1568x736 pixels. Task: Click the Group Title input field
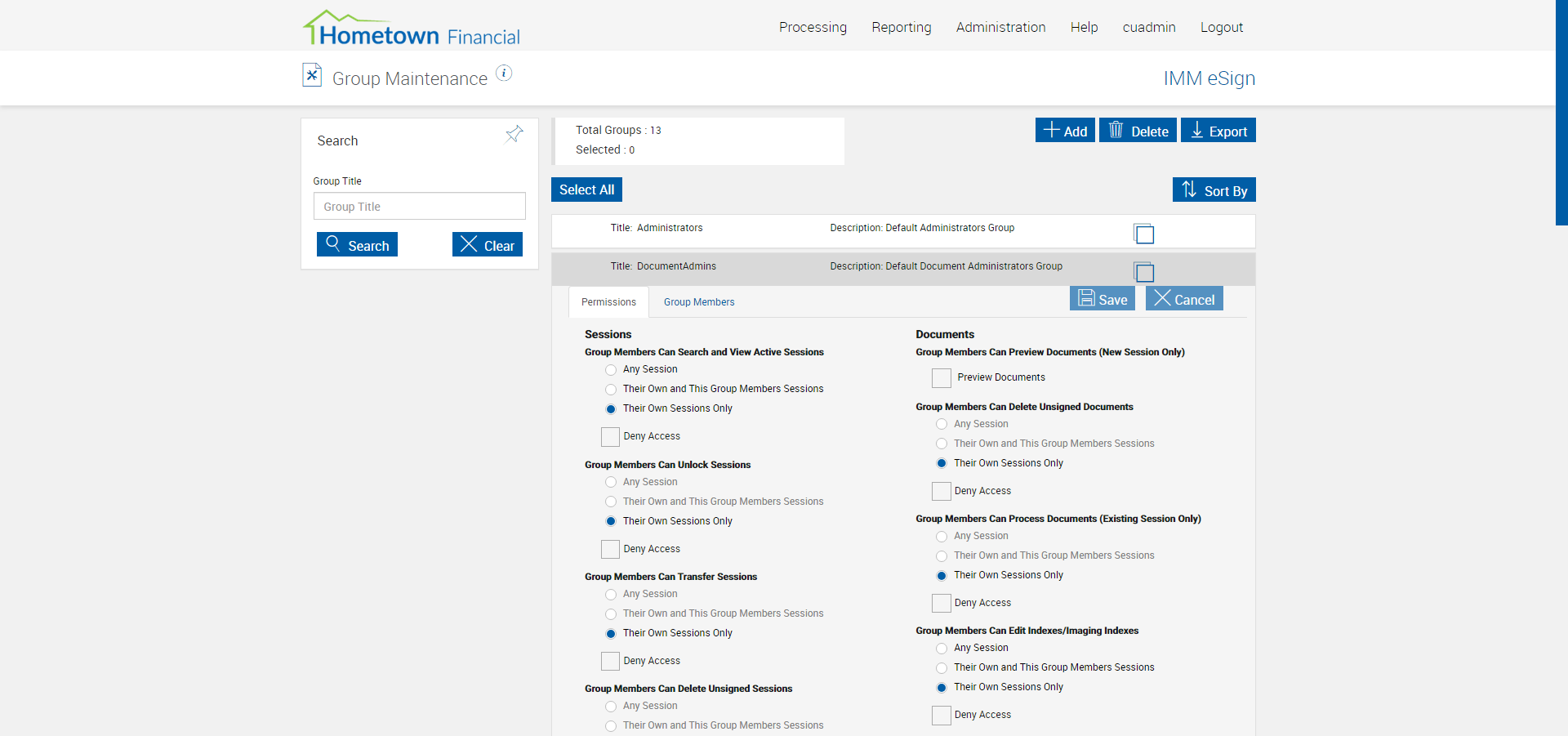419,207
